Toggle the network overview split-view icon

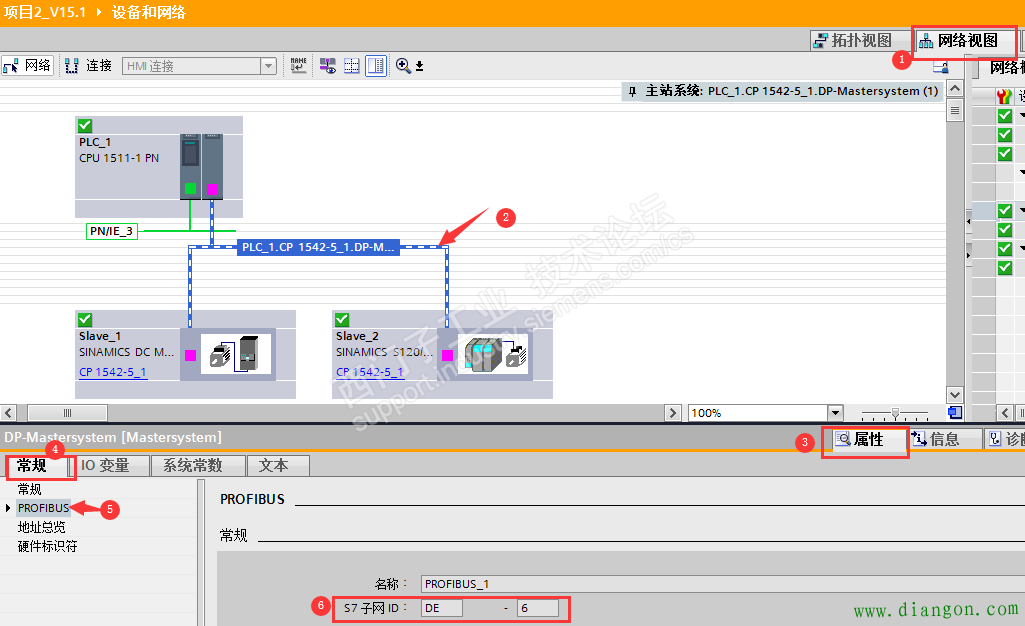tap(375, 65)
